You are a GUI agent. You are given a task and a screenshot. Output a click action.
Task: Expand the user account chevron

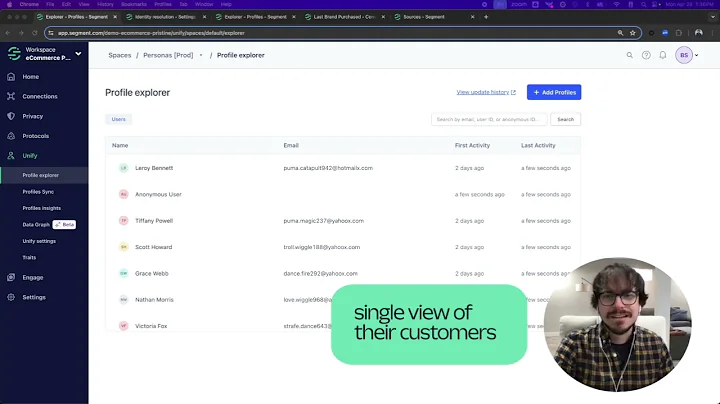(x=697, y=55)
